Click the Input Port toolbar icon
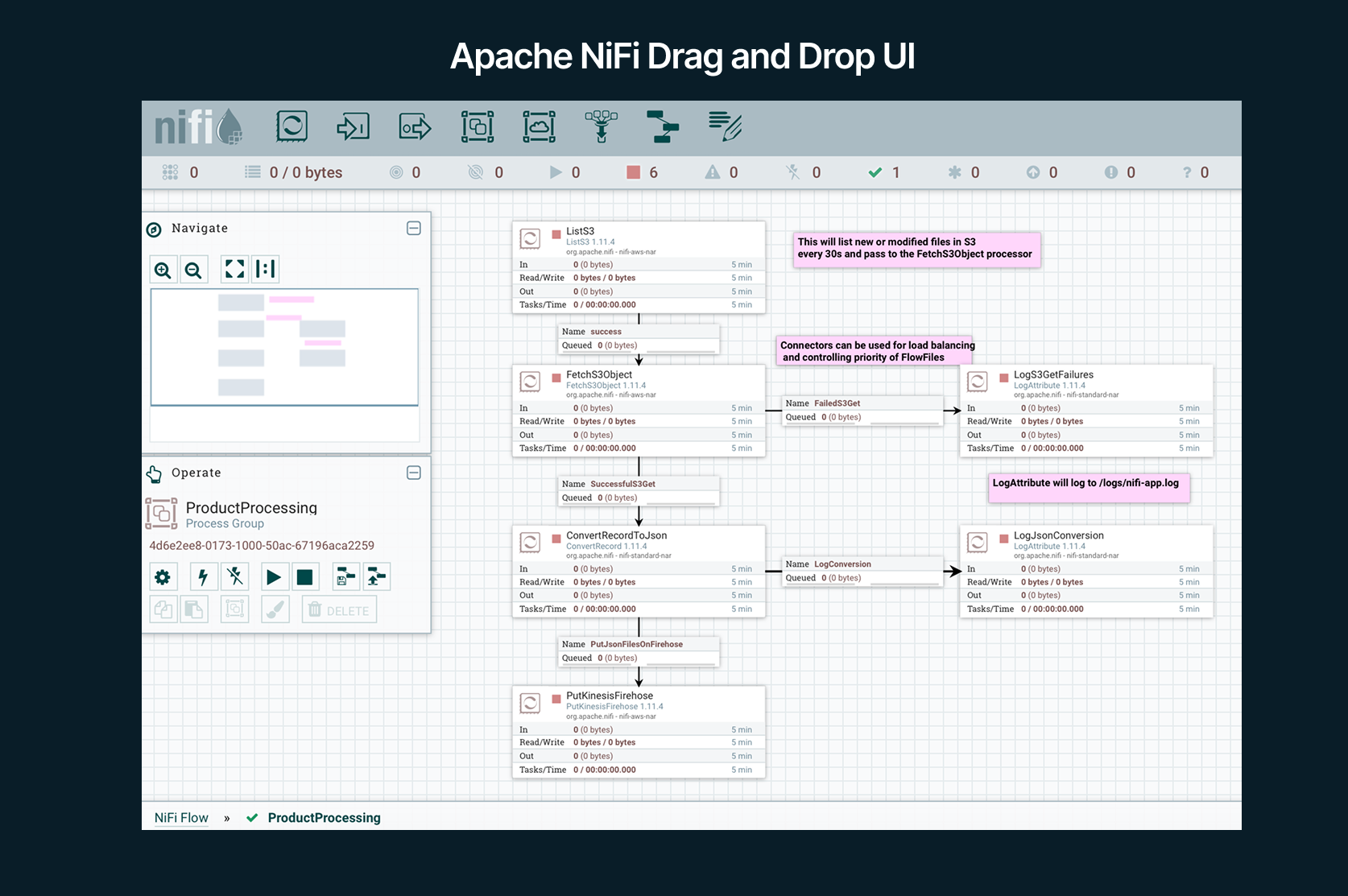The image size is (1348, 896). (353, 127)
